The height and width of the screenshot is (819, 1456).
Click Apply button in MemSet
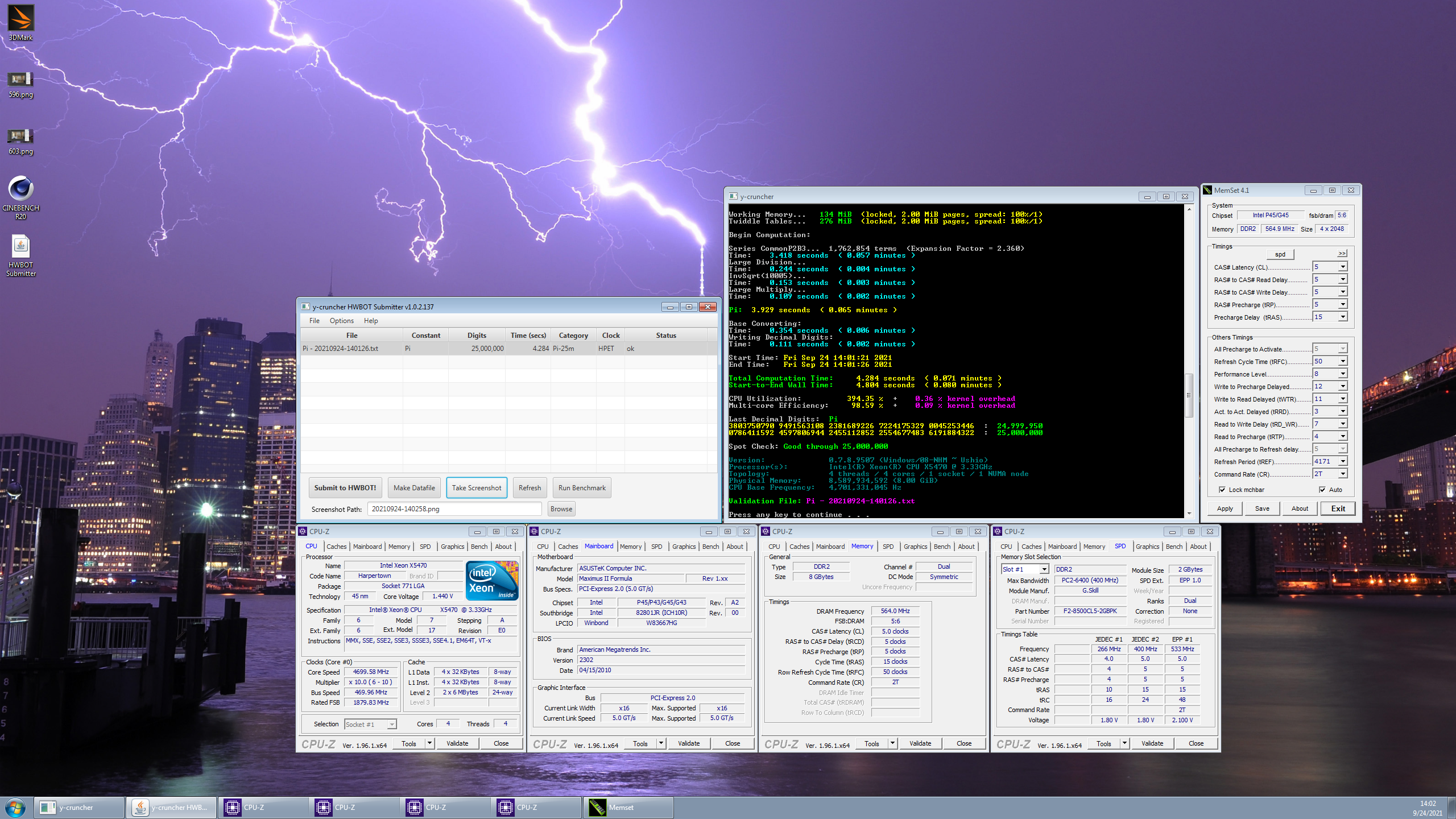click(1225, 508)
